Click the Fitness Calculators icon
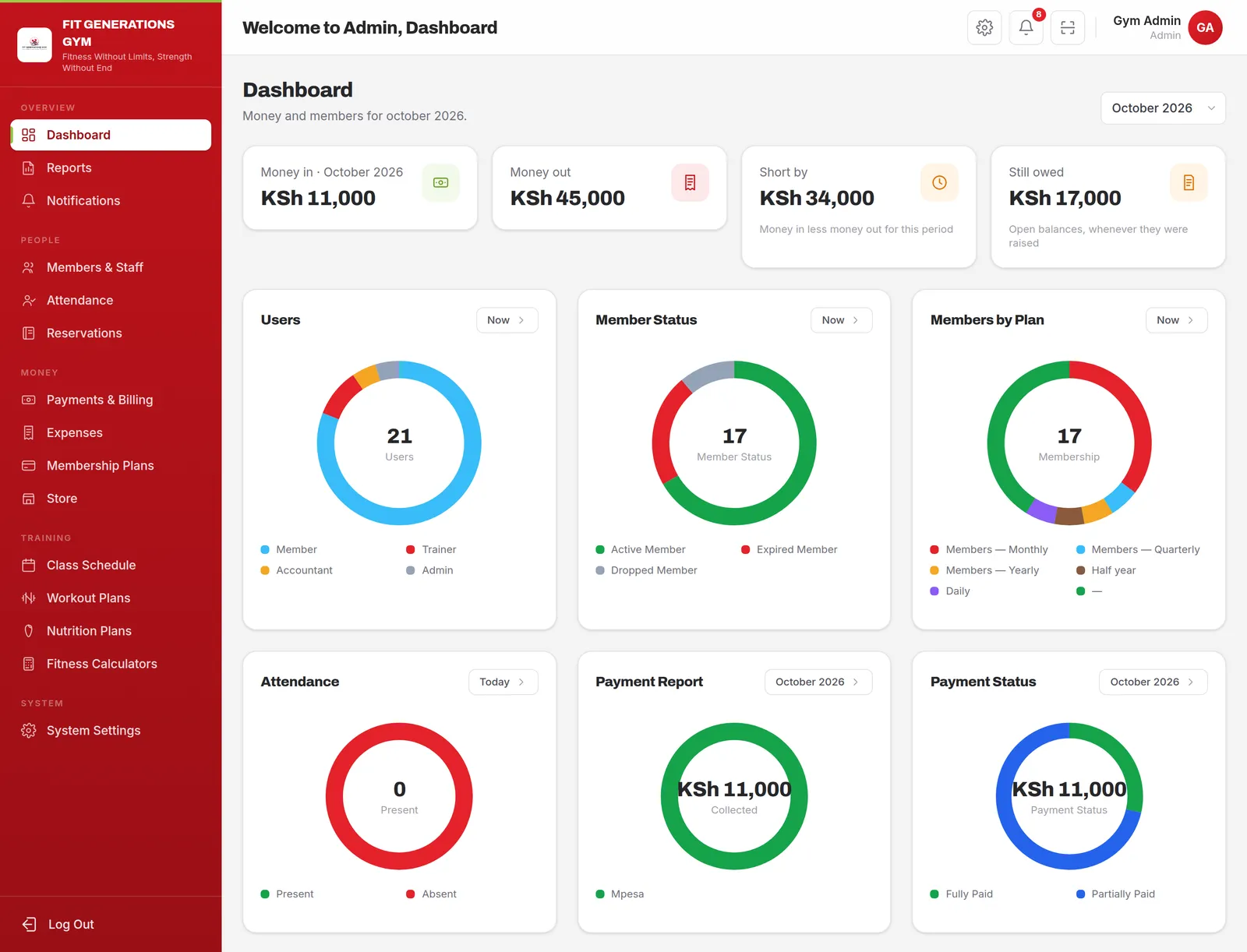The height and width of the screenshot is (952, 1247). (x=29, y=664)
